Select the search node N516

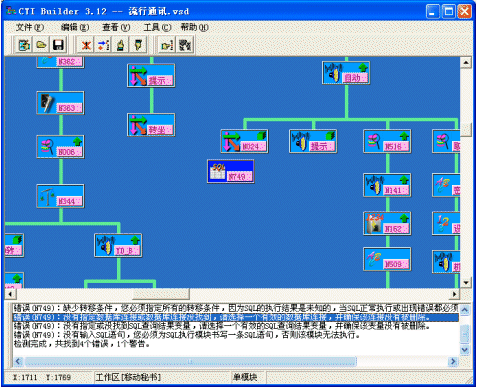387,141
